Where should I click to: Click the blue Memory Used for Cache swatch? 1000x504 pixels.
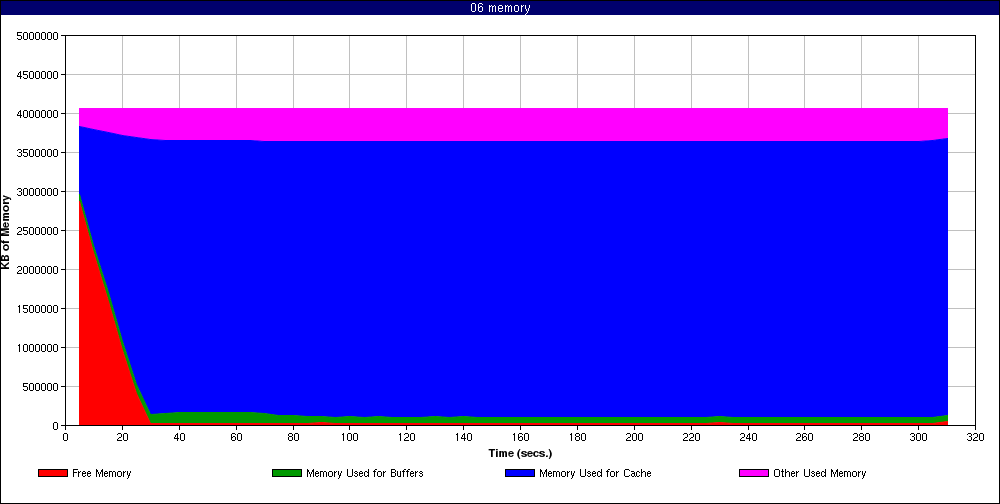click(520, 473)
